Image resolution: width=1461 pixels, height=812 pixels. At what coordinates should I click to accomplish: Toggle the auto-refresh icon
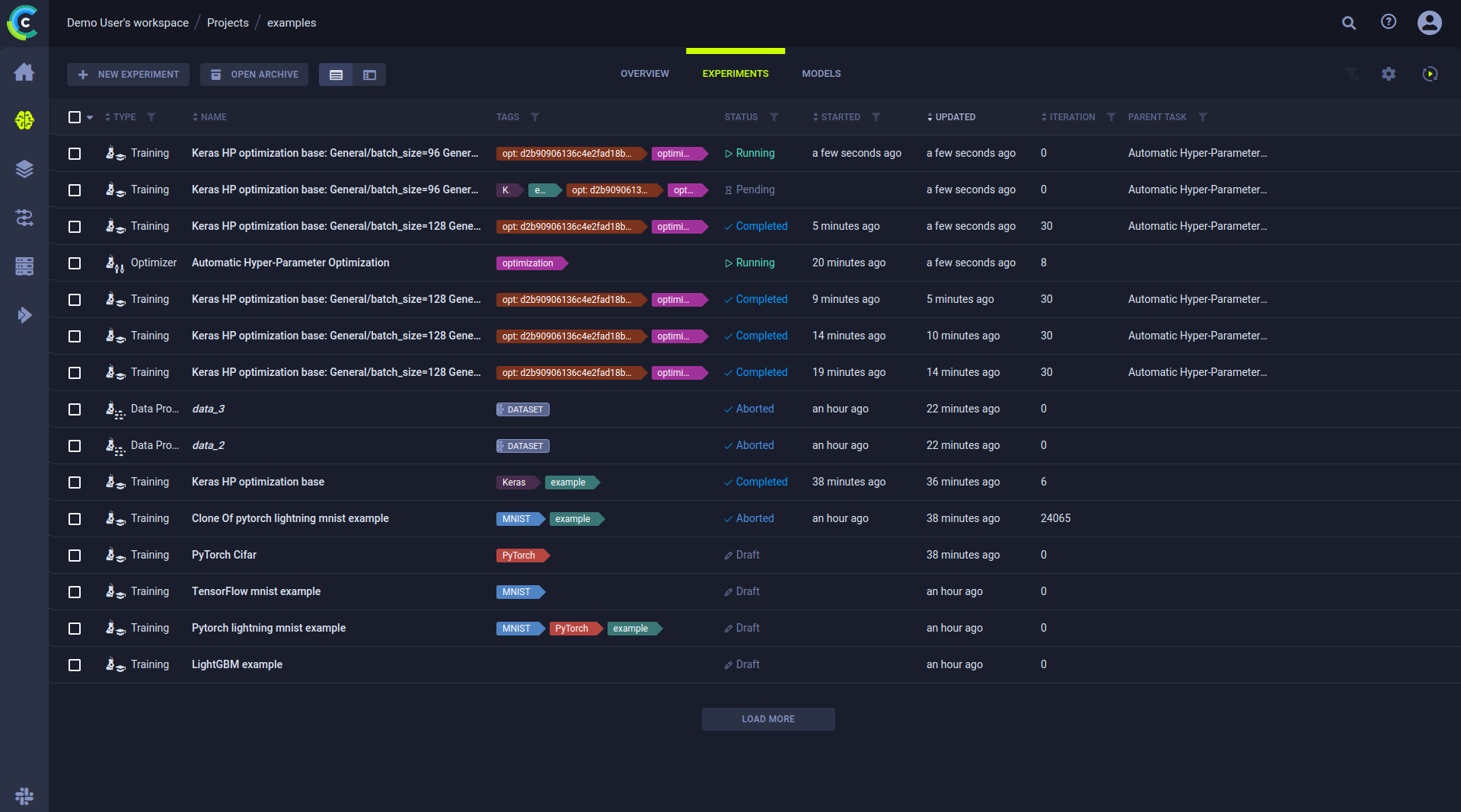1430,74
